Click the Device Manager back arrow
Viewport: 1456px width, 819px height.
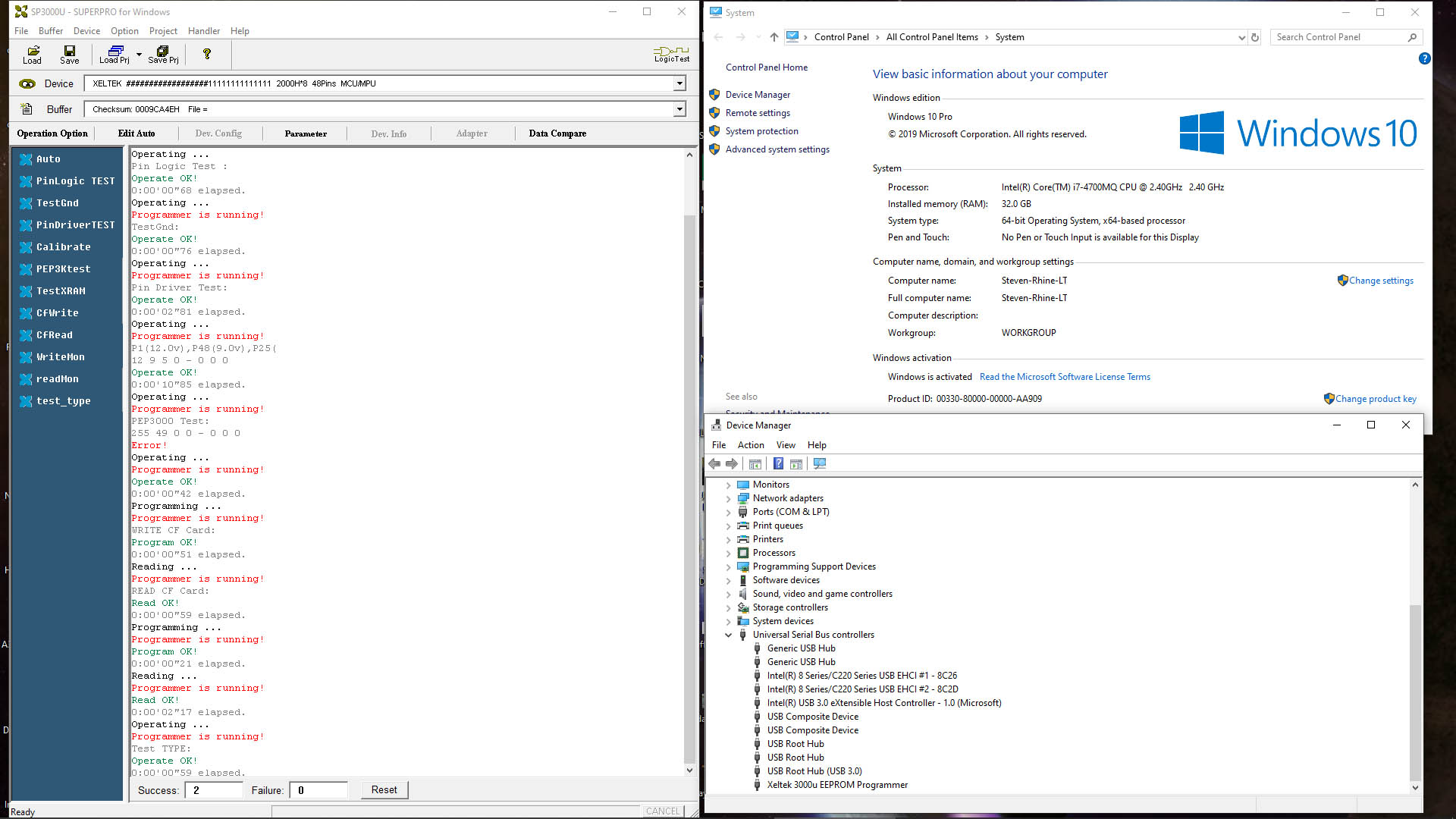(714, 464)
